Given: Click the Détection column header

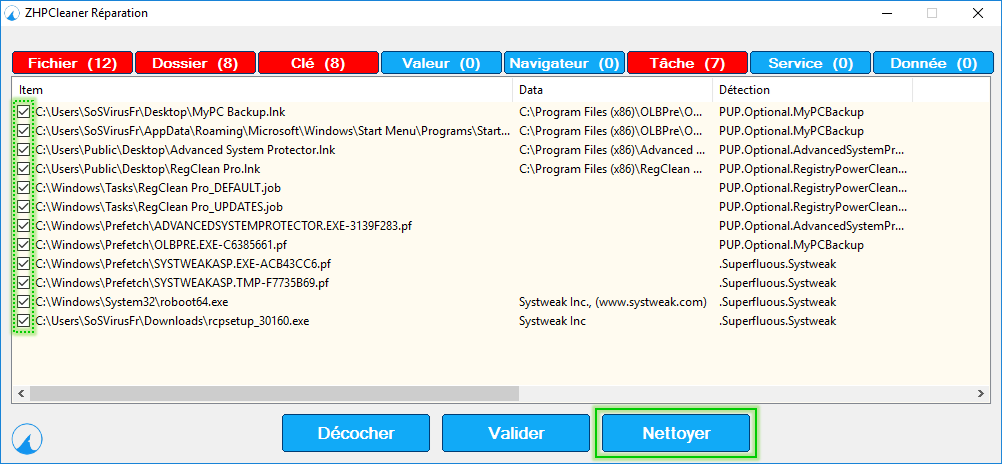Looking at the screenshot, I should coord(810,90).
